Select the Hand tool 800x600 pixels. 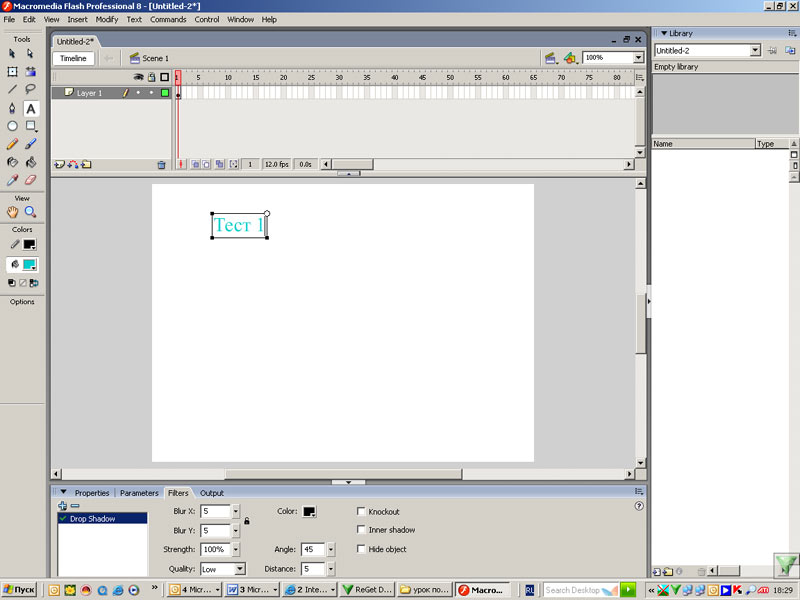coord(12,212)
